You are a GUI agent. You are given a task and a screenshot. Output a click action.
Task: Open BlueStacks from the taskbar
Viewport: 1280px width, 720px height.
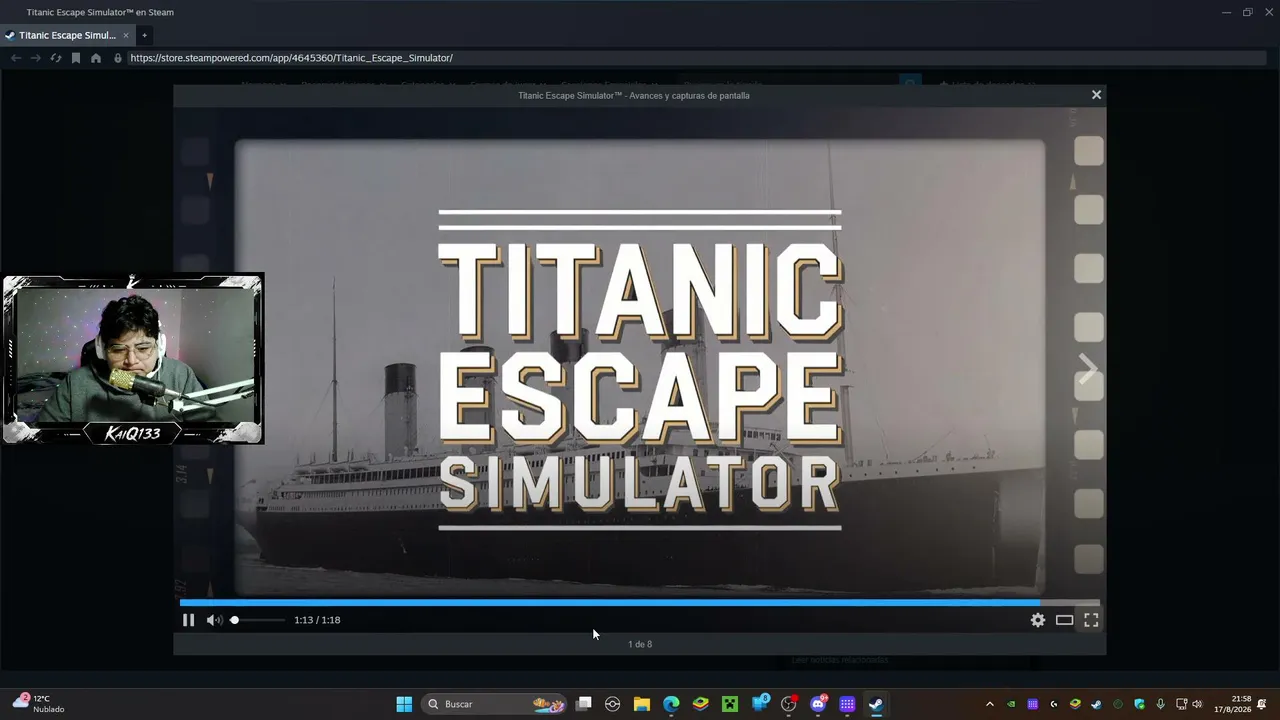(x=700, y=704)
